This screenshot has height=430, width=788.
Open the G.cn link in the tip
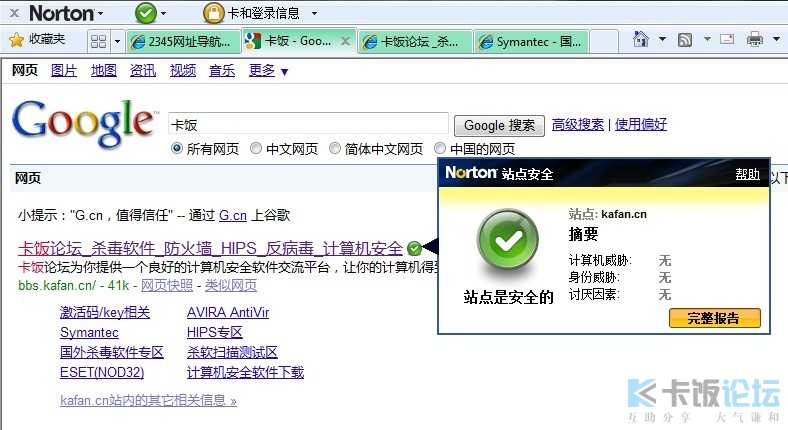click(x=233, y=216)
